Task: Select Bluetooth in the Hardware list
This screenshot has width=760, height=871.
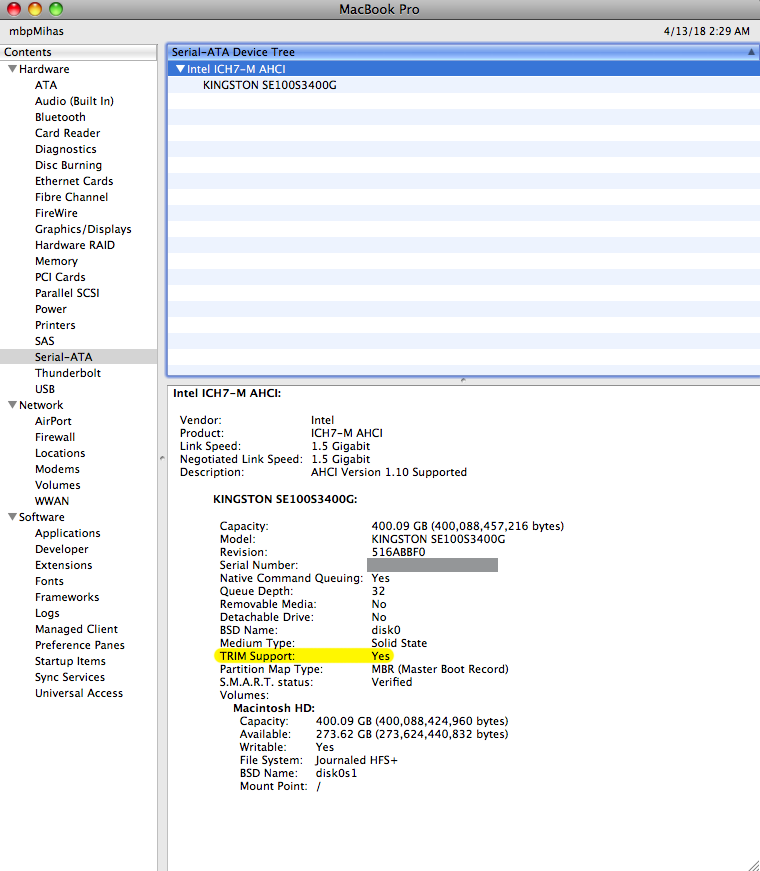Action: 60,117
